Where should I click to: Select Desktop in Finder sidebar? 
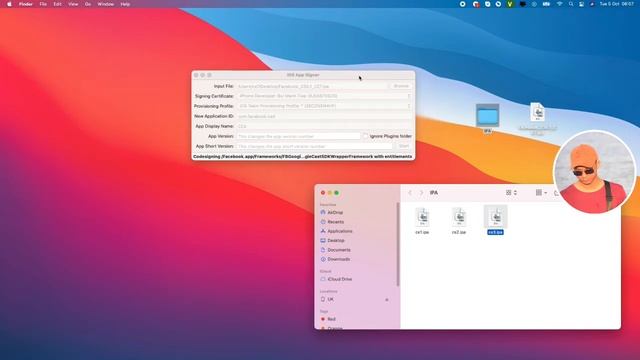pos(336,241)
